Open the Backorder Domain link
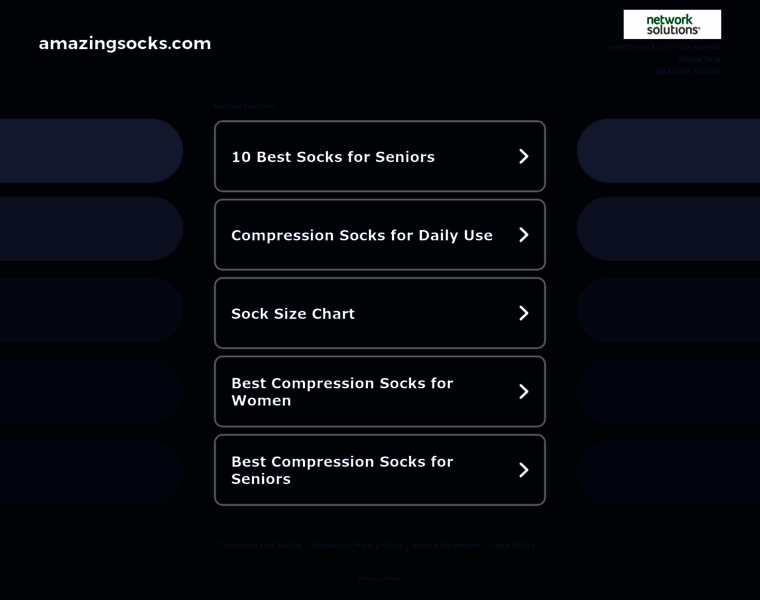 [688, 71]
